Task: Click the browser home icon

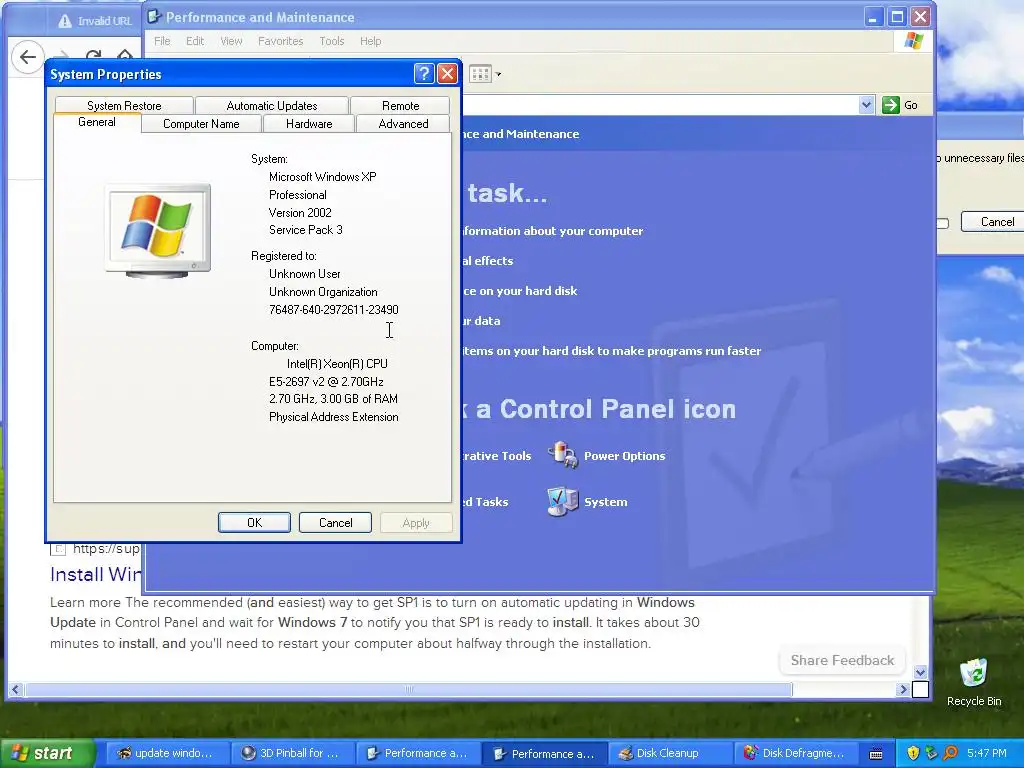Action: coord(125,56)
